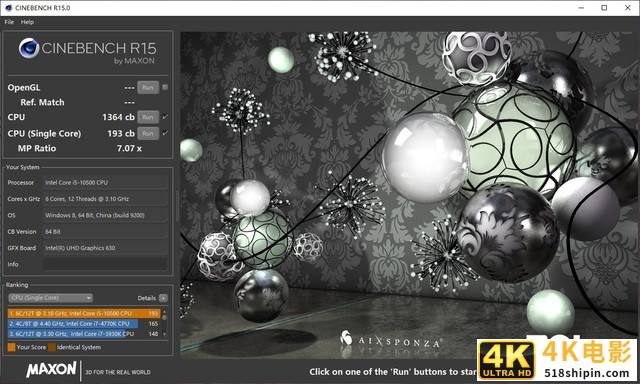640x384 pixels.
Task: Click the Details arrow icon in Ranking
Action: coord(163,298)
